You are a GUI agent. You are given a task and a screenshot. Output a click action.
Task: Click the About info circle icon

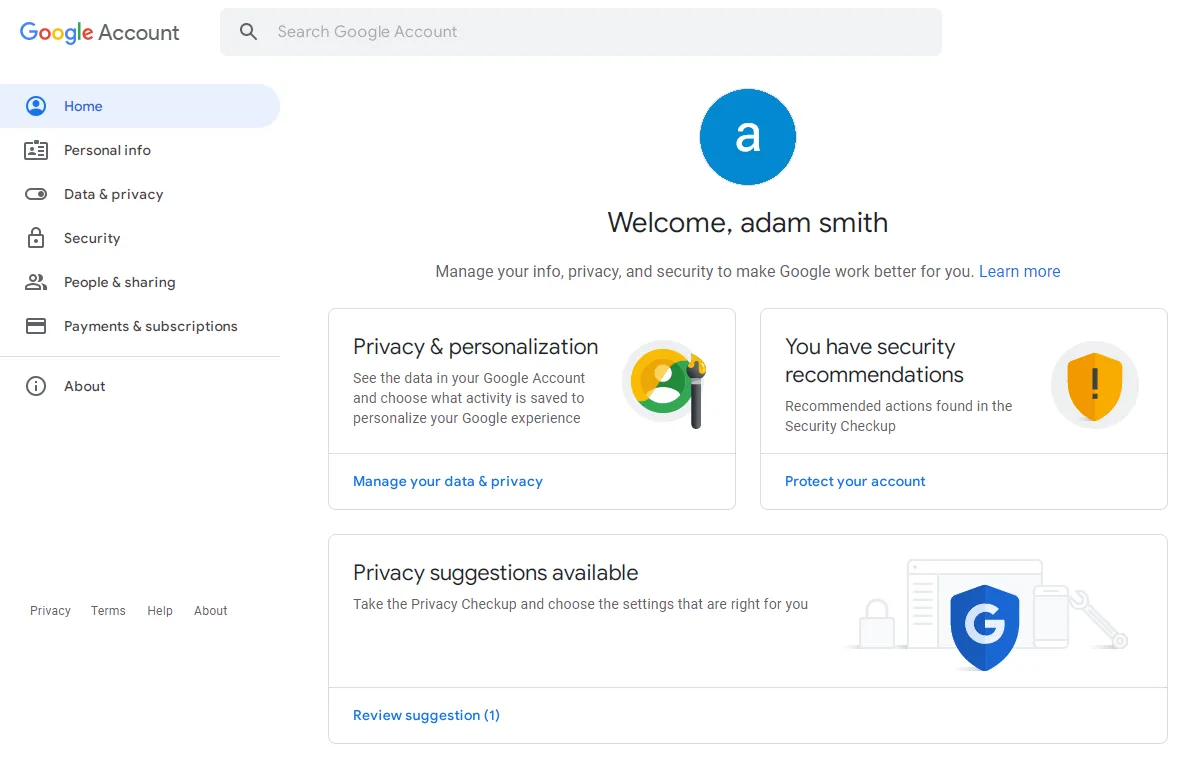tap(36, 386)
